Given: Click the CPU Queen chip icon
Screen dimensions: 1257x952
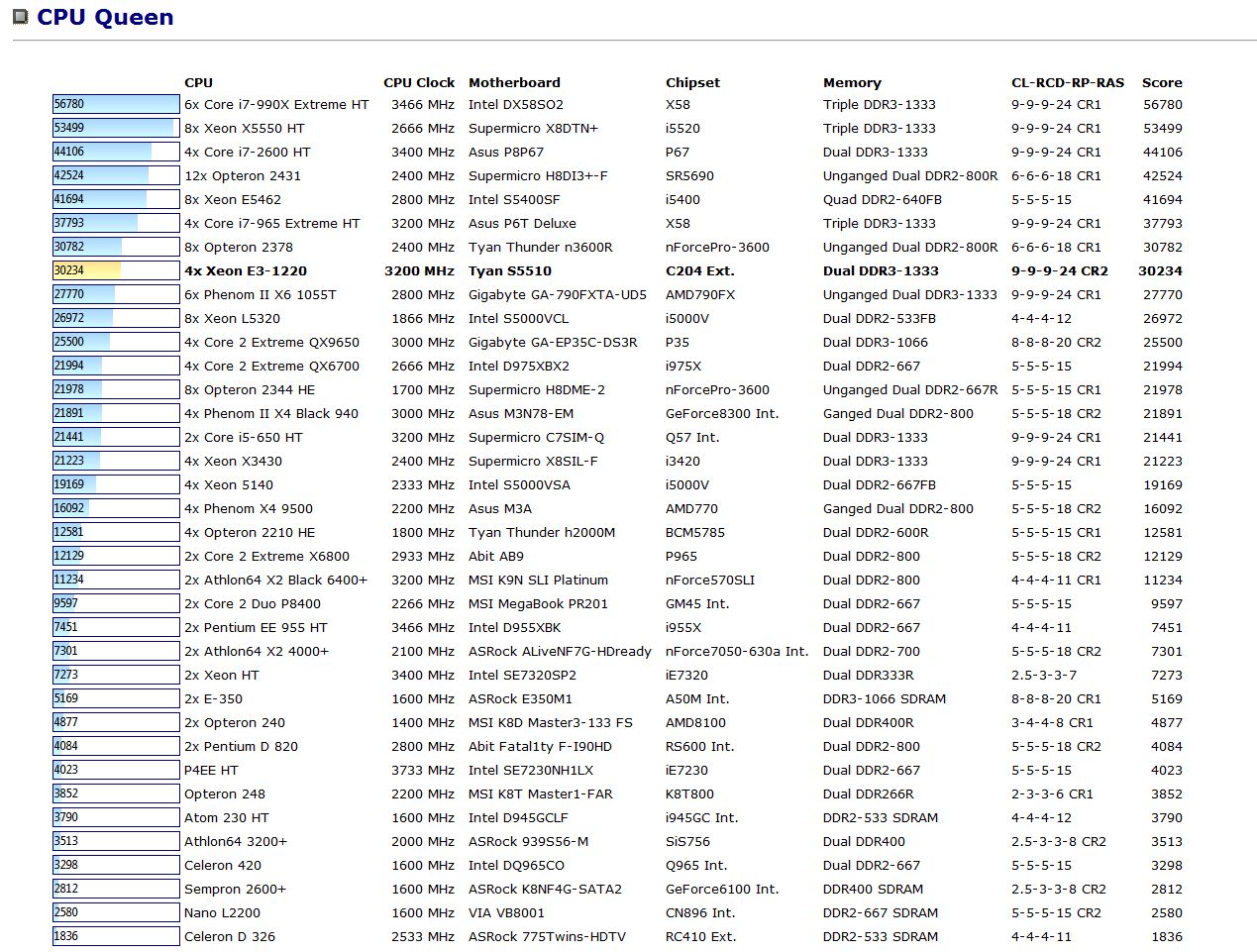Looking at the screenshot, I should click(20, 17).
